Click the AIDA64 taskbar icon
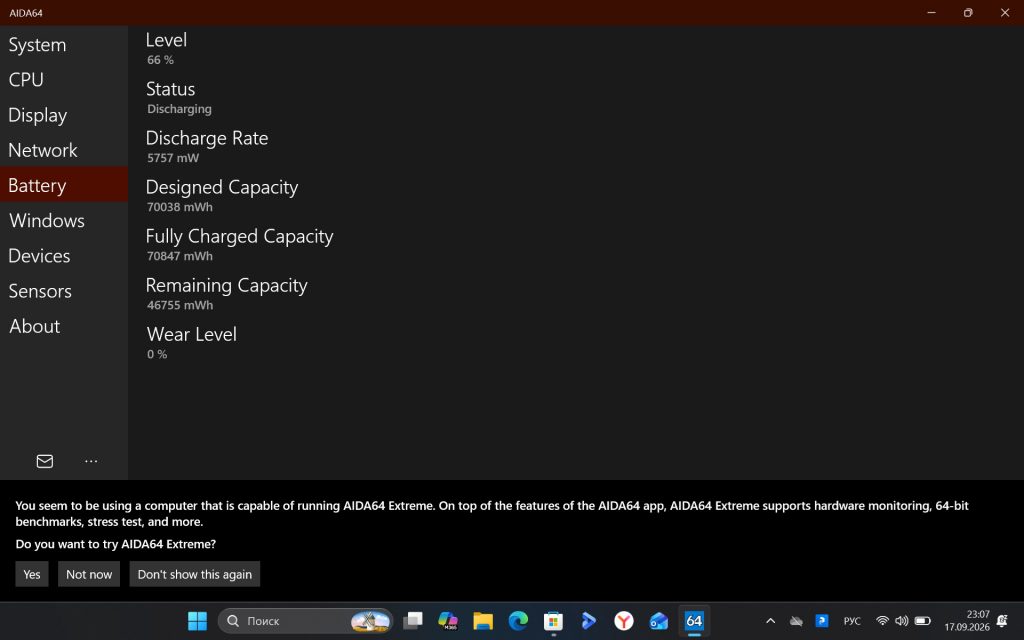Image resolution: width=1024 pixels, height=640 pixels. (x=694, y=620)
